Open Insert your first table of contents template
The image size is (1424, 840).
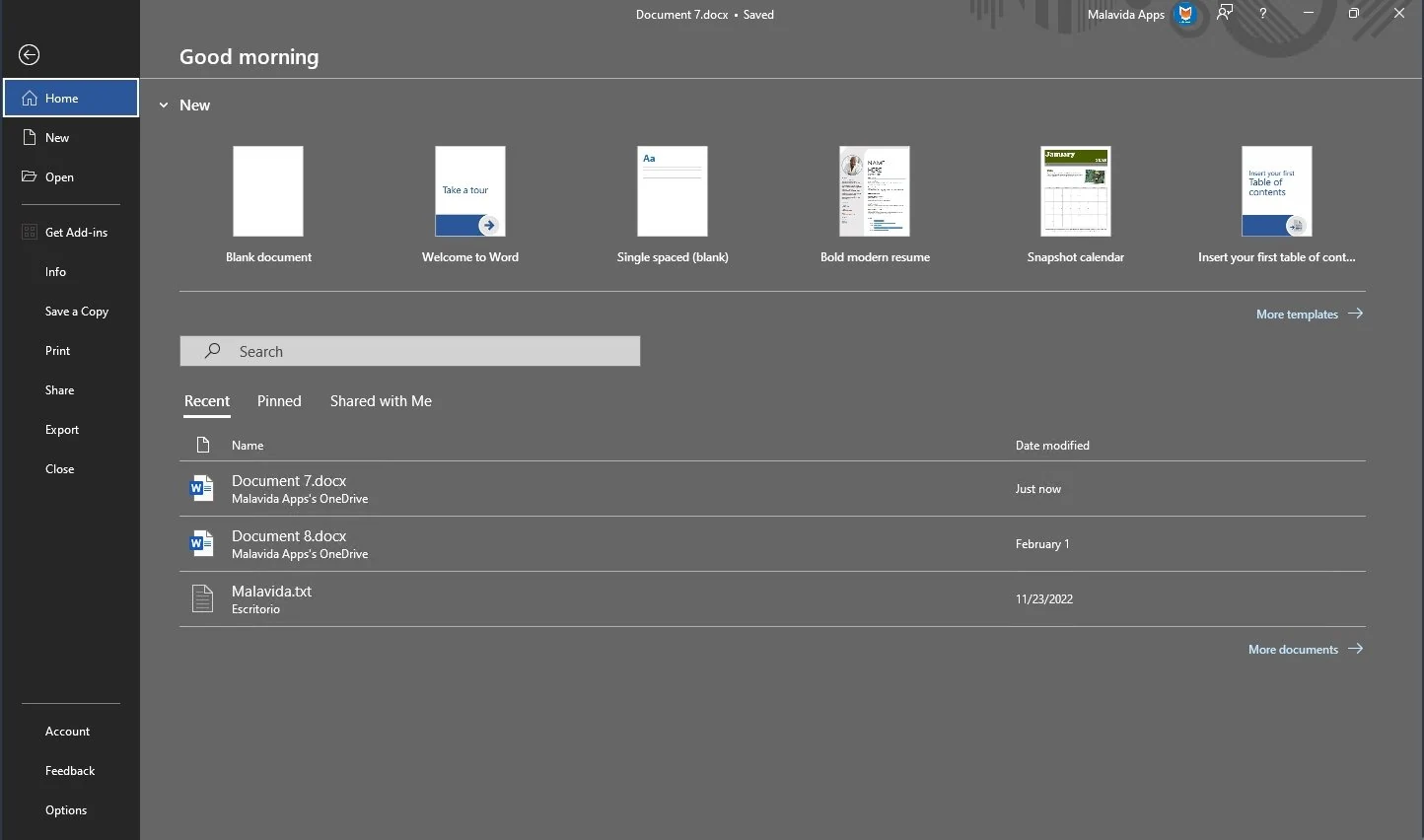(x=1277, y=191)
